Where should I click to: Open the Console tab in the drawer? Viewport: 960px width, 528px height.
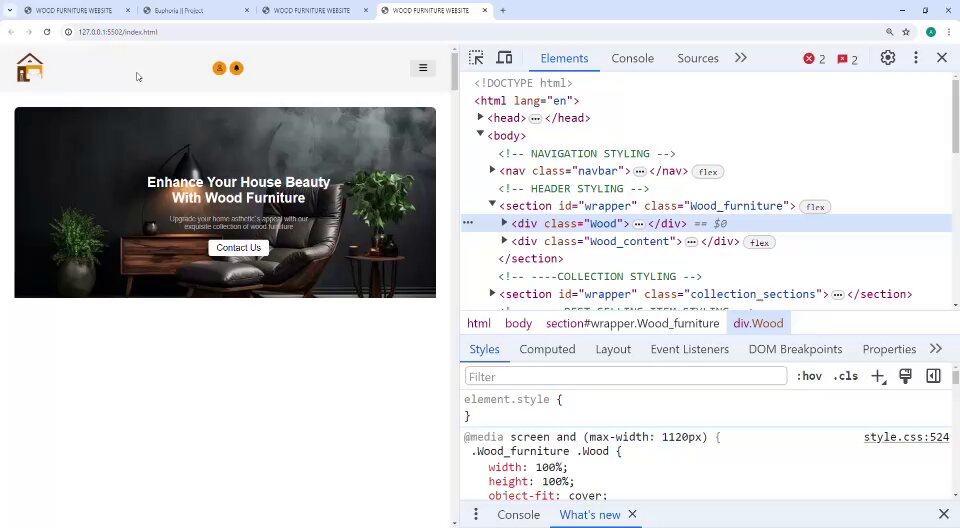click(x=518, y=515)
